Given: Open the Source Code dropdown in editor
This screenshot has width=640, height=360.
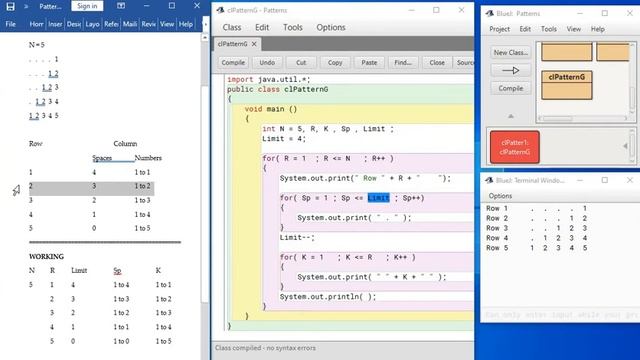Looking at the screenshot, I should 465,62.
